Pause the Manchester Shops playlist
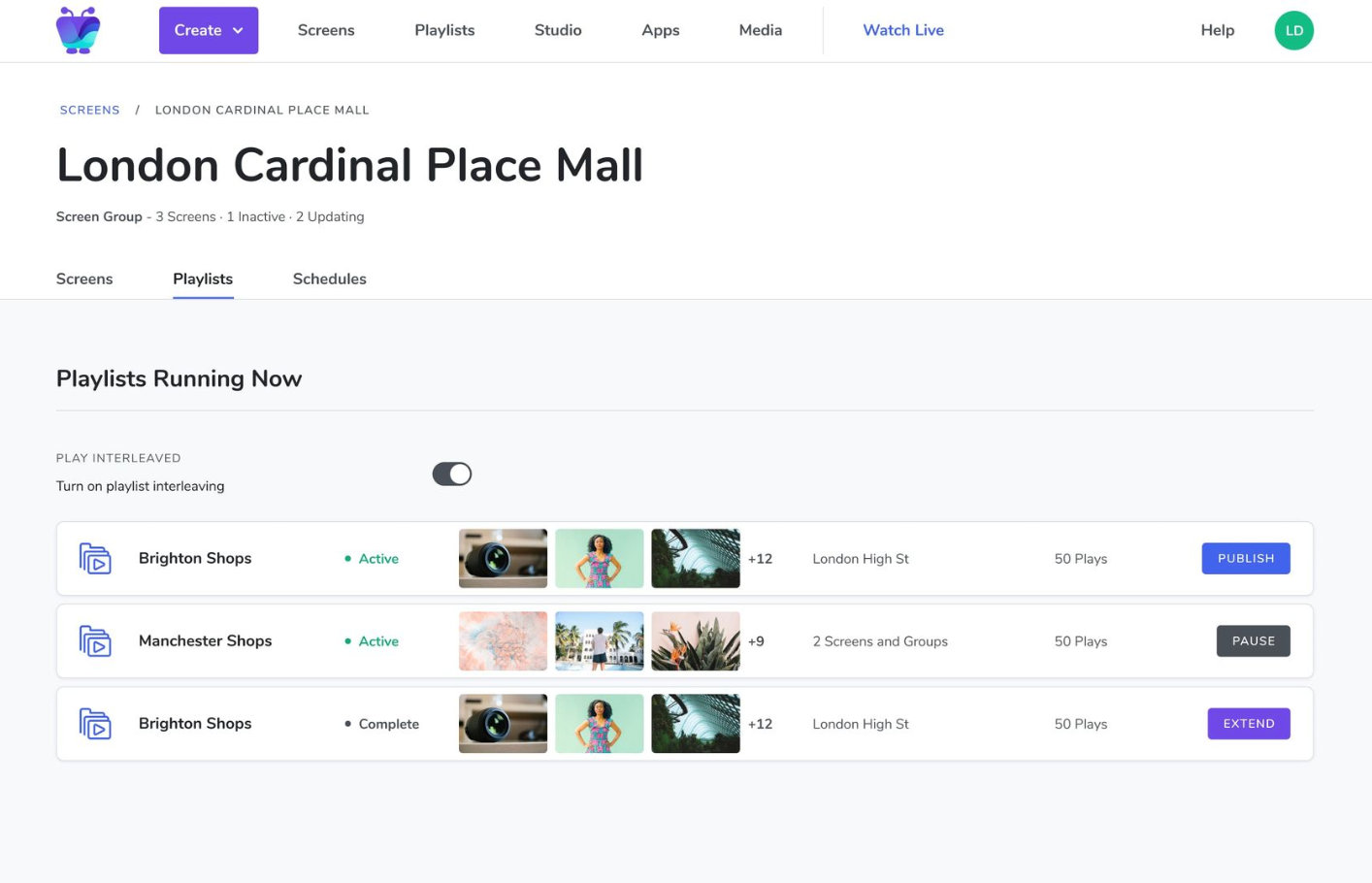This screenshot has width=1372, height=883. click(1253, 641)
